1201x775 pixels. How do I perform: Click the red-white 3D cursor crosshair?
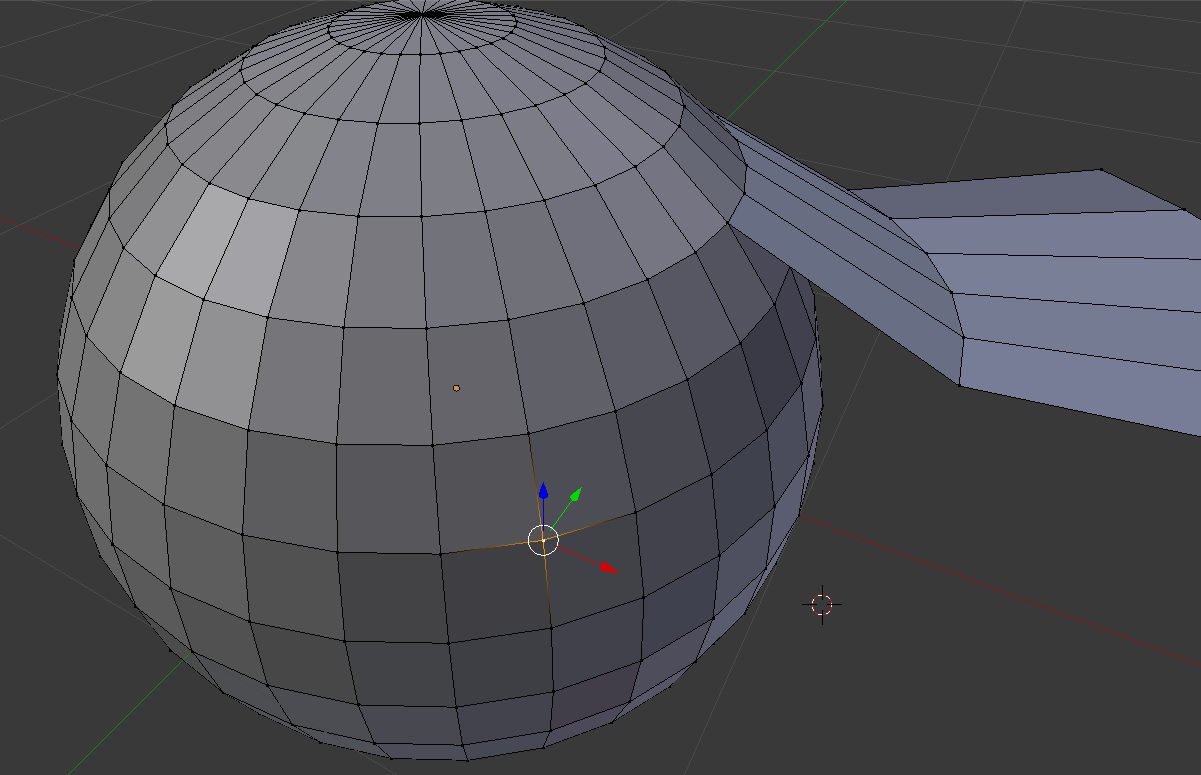point(822,604)
